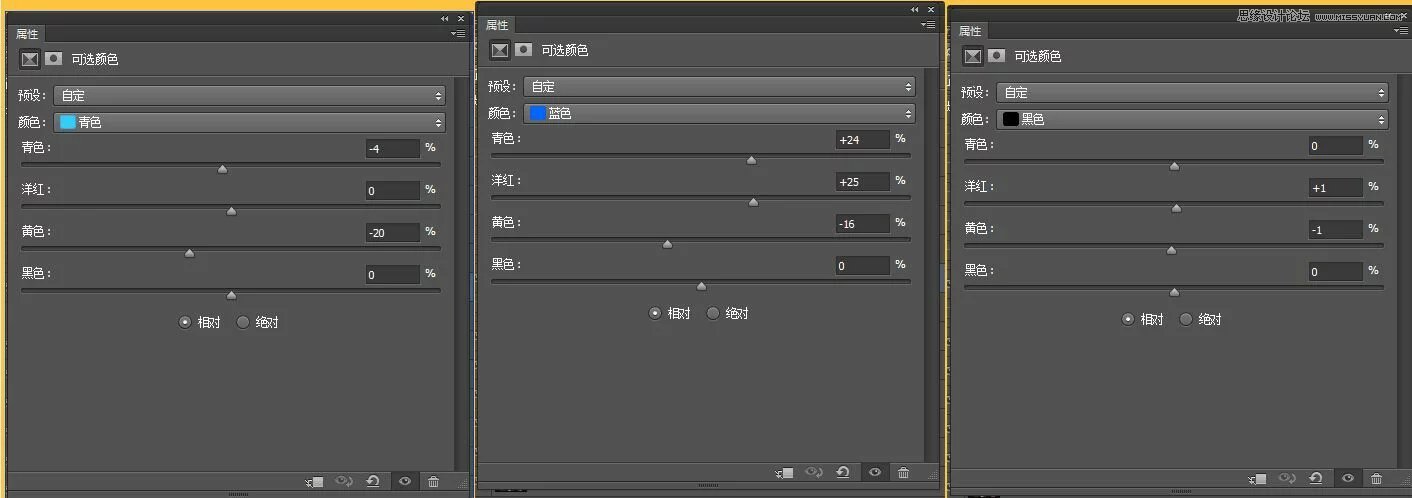
Task: Click the 青色 value field showing +24
Action: click(862, 140)
